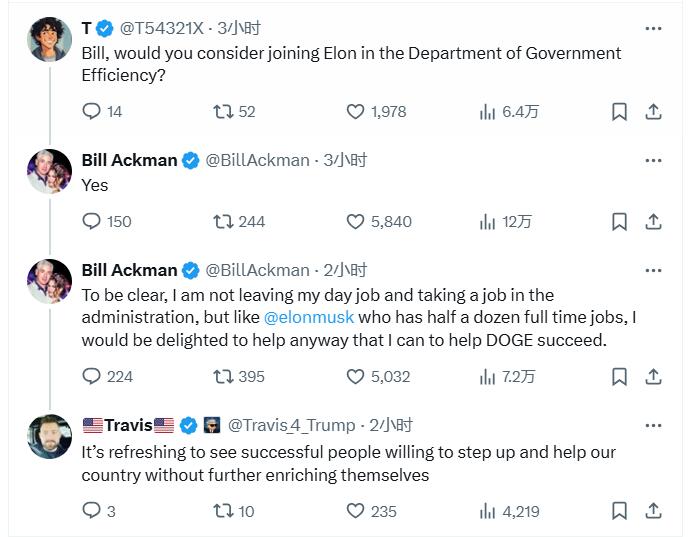Open Bill Ackman's avatar on "Yes" tweet
The height and width of the screenshot is (537, 696).
(x=49, y=171)
